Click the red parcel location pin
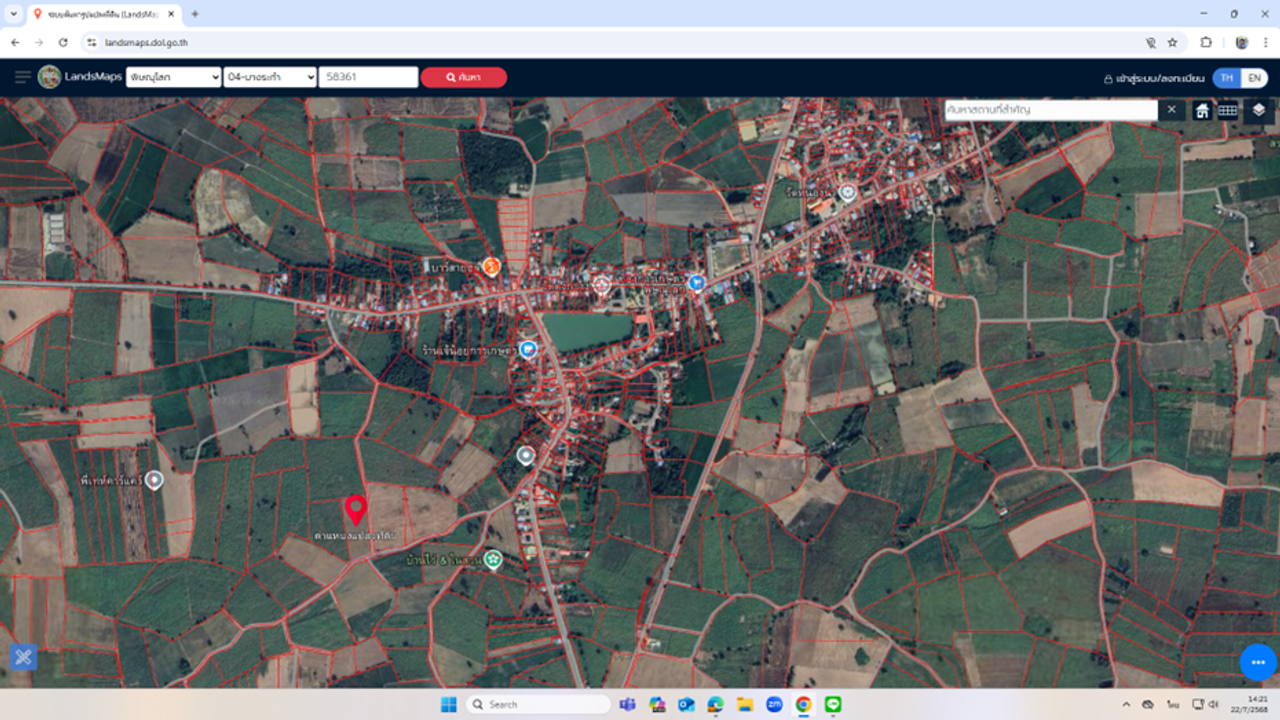This screenshot has height=720, width=1280. click(355, 509)
